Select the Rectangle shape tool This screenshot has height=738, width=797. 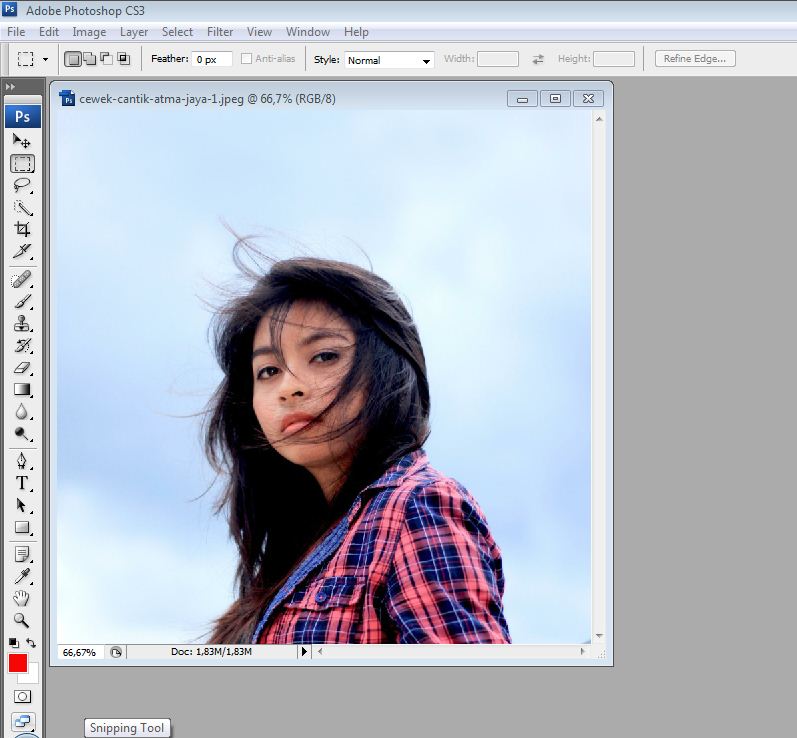tap(22, 527)
